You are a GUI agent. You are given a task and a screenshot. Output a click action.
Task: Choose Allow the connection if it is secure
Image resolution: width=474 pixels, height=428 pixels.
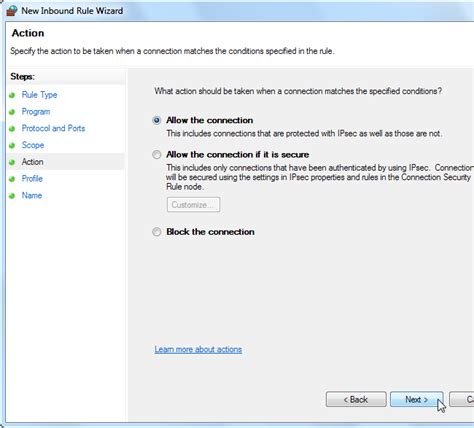click(x=157, y=155)
